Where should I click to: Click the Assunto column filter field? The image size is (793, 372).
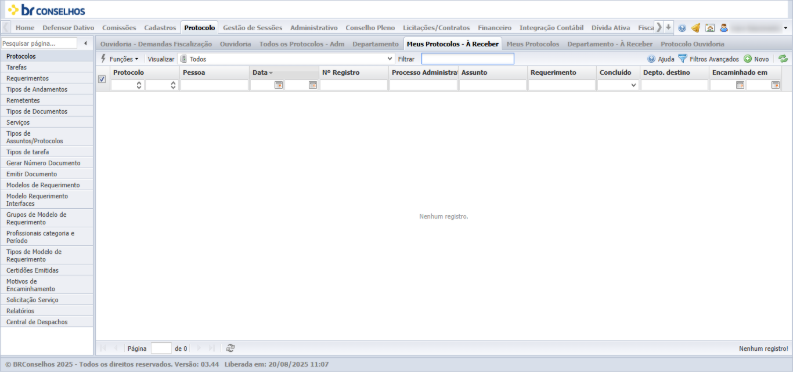pyautogui.click(x=493, y=85)
